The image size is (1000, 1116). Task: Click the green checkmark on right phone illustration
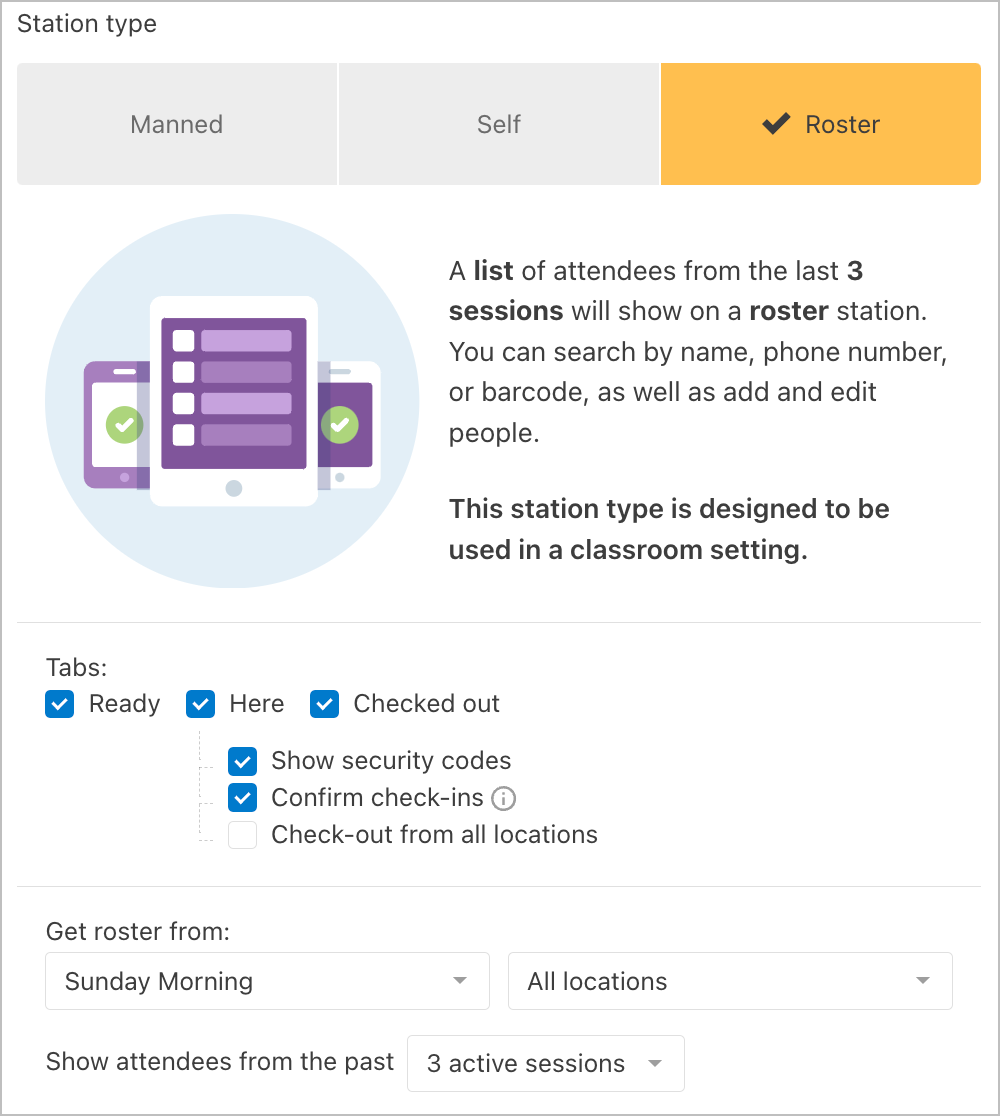pos(340,425)
